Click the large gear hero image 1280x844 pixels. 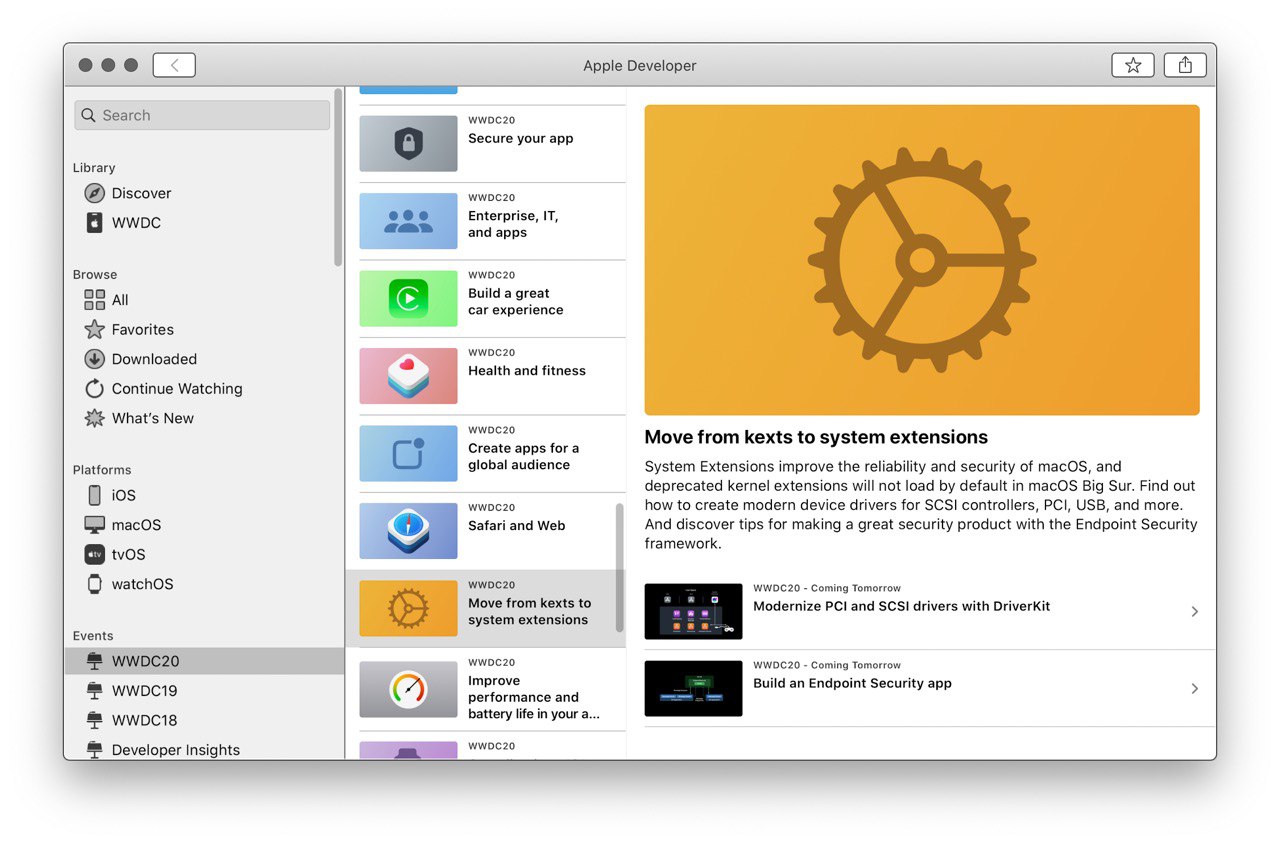(922, 260)
